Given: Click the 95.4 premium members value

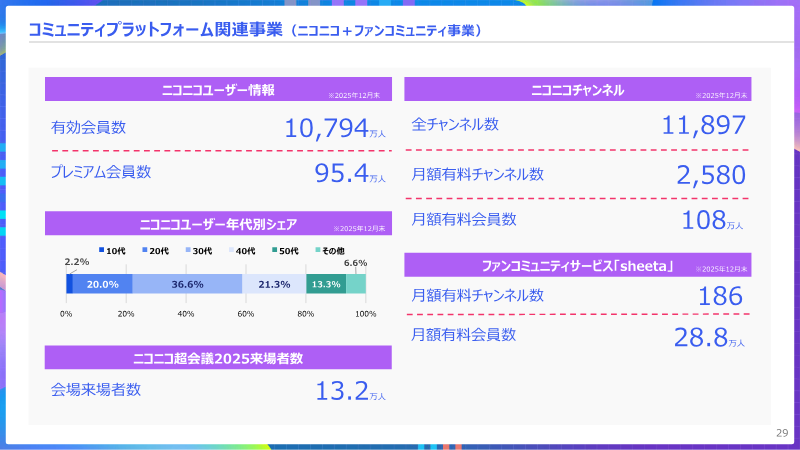Looking at the screenshot, I should tap(341, 173).
